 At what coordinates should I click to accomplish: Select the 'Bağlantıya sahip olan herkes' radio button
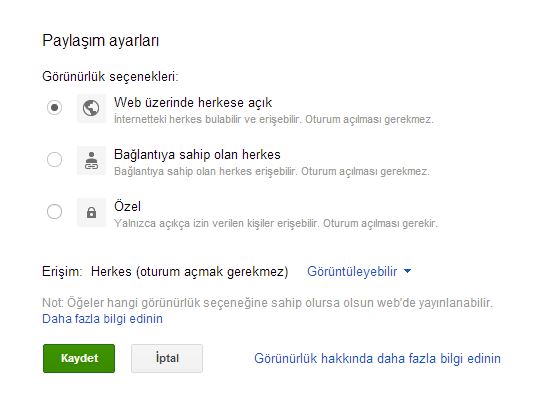click(x=54, y=160)
